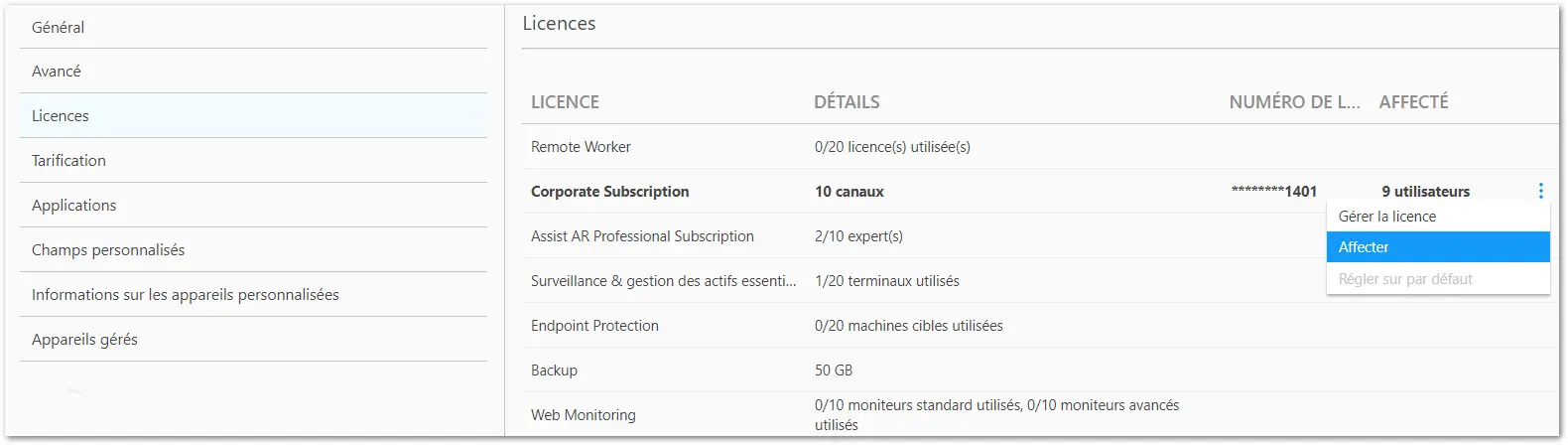Select the Corporate Subscription licence row
This screenshot has width=1568, height=445.
click(x=1040, y=192)
